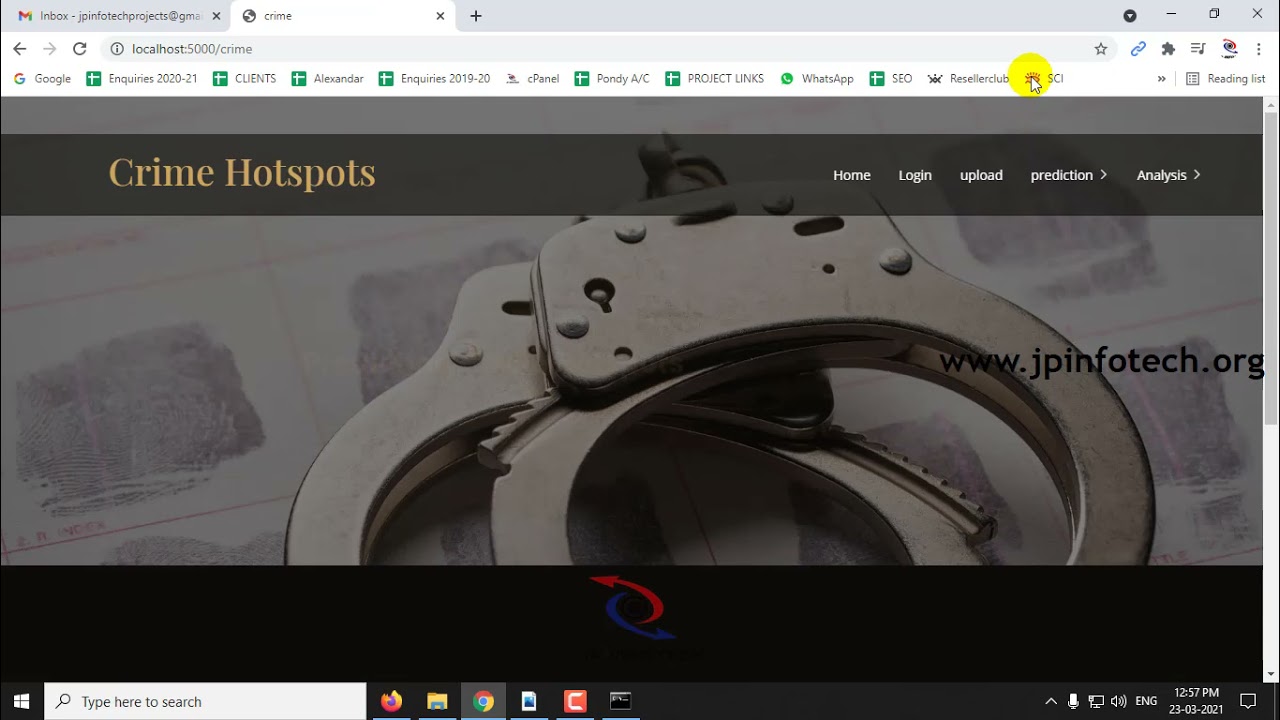Launch Firefox from the taskbar
The image size is (1280, 720).
[391, 701]
